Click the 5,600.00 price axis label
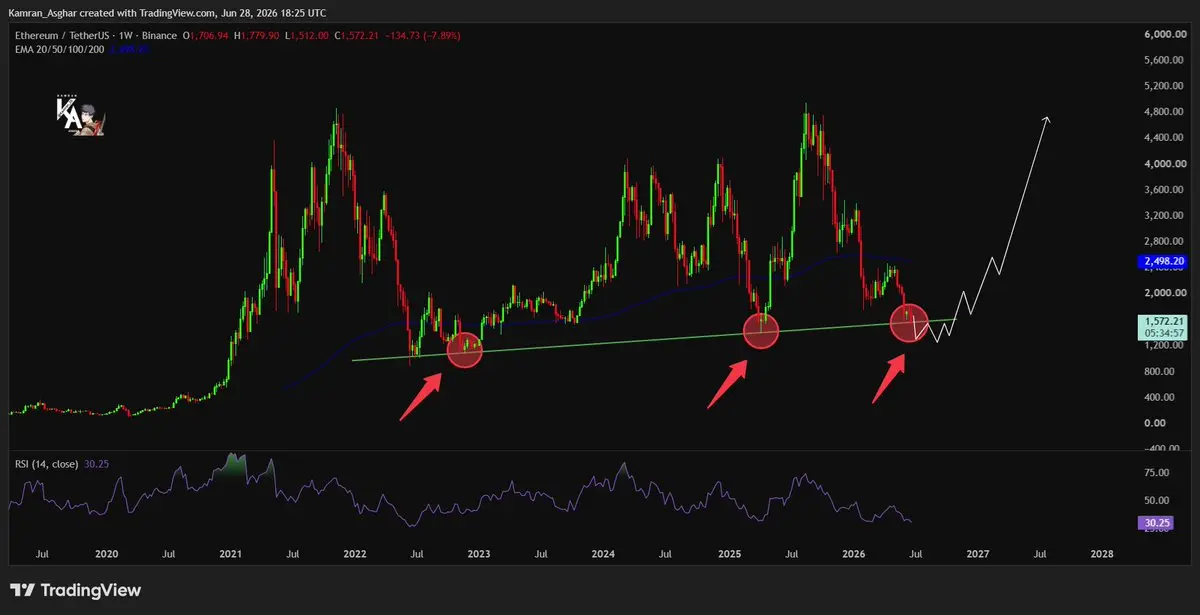1200x615 pixels. 1163,60
